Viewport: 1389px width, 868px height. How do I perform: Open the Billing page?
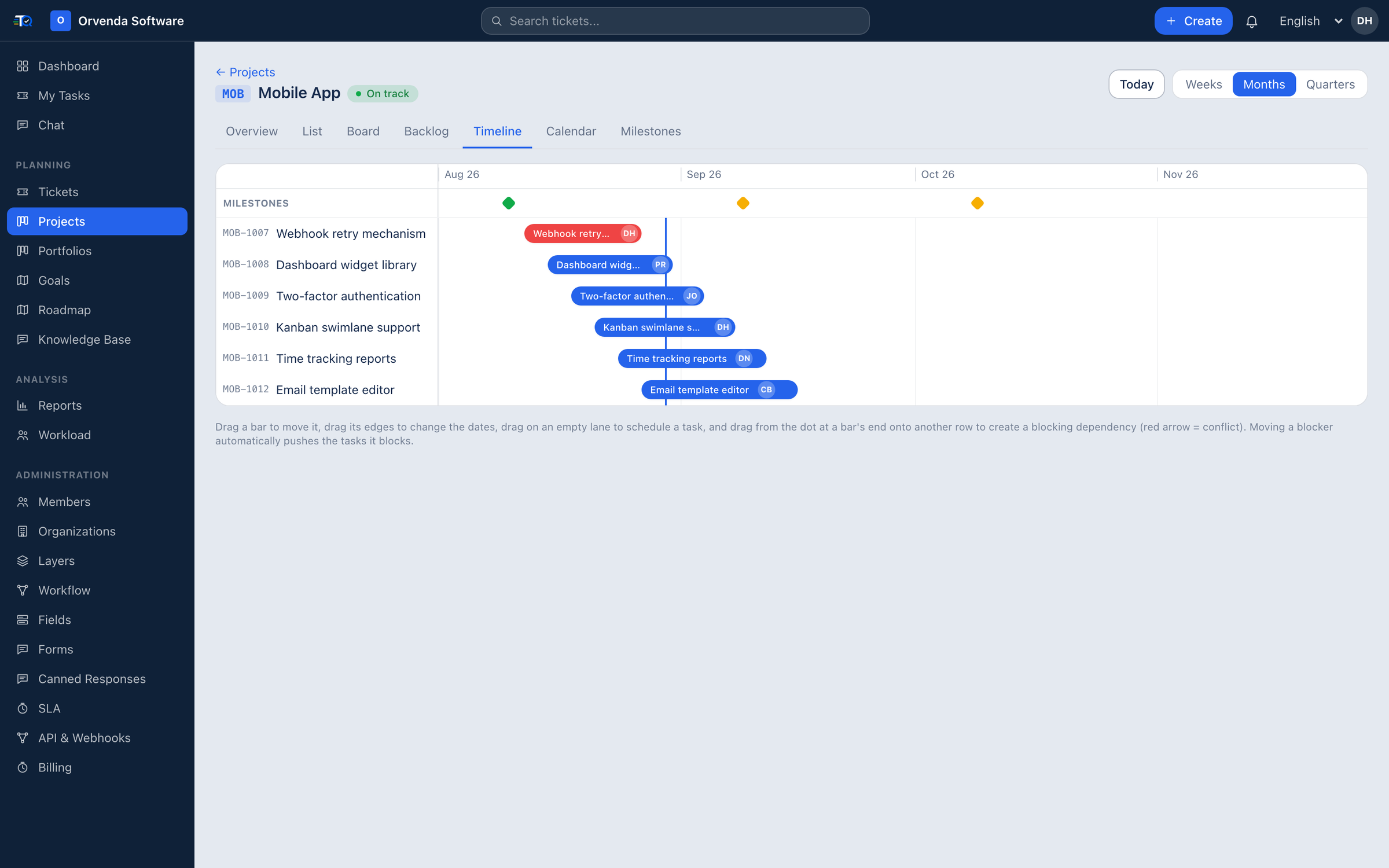97,767
